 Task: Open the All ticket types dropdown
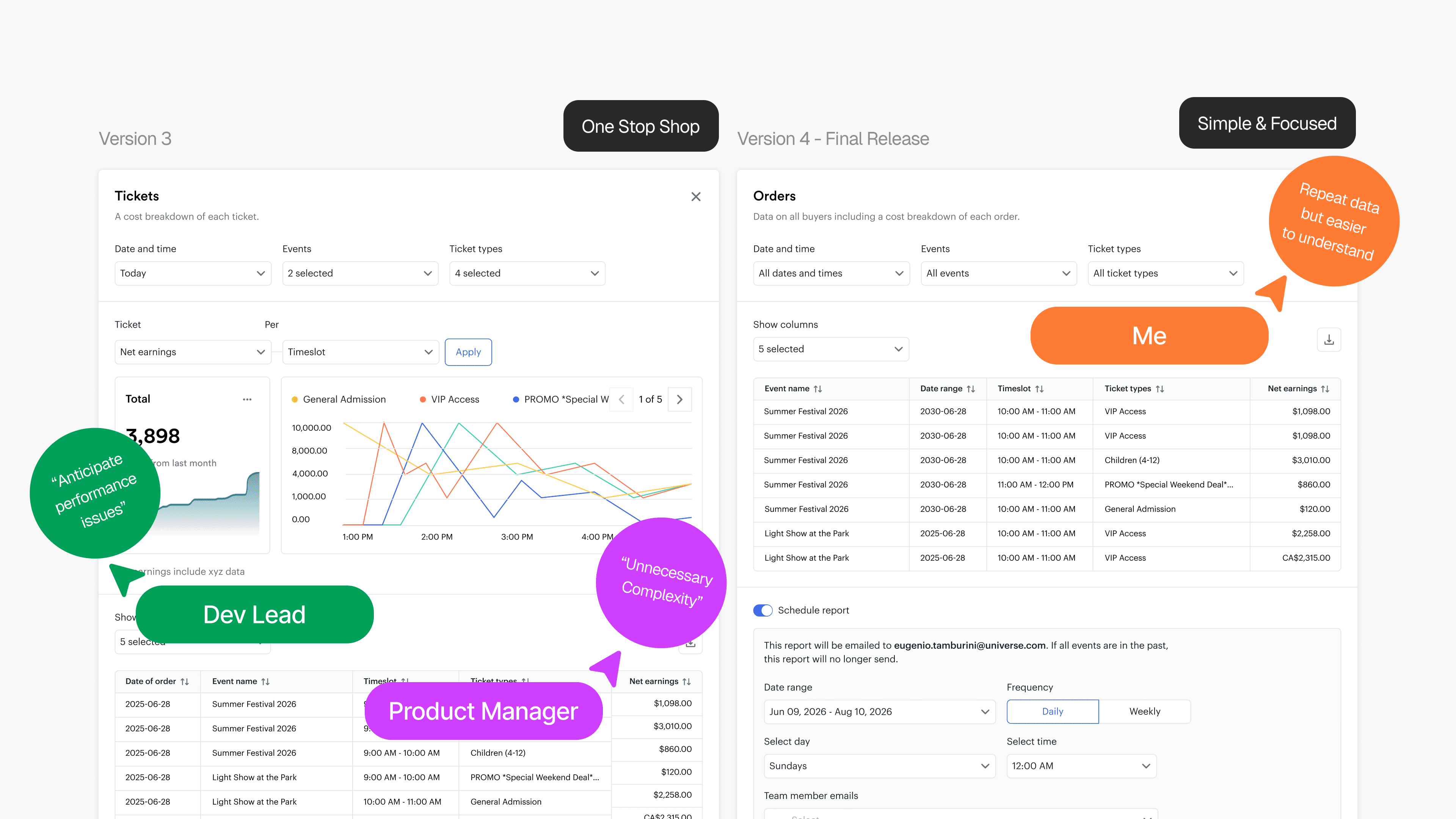[1166, 273]
